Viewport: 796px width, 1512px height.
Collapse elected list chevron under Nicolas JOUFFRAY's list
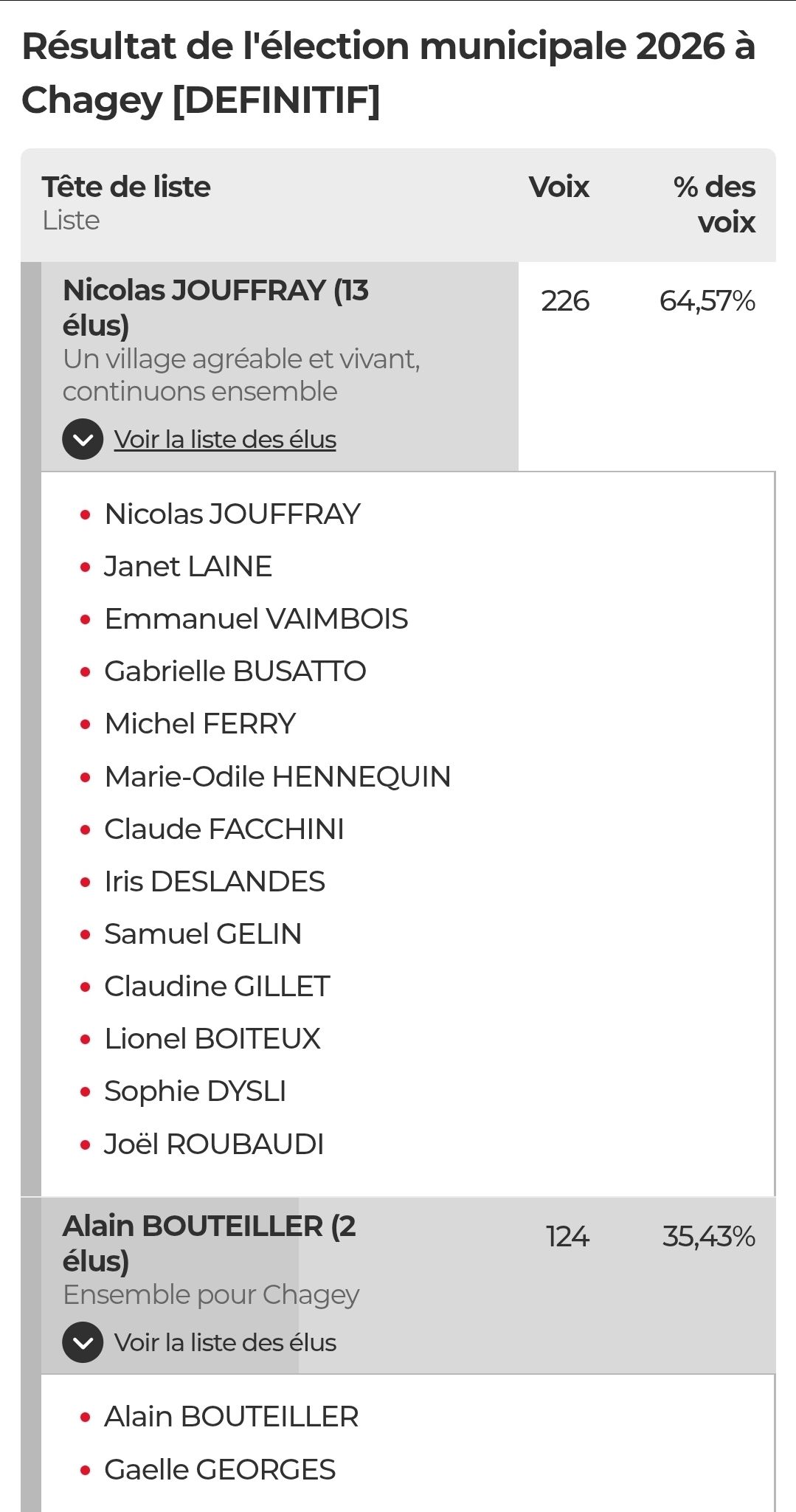[x=83, y=439]
